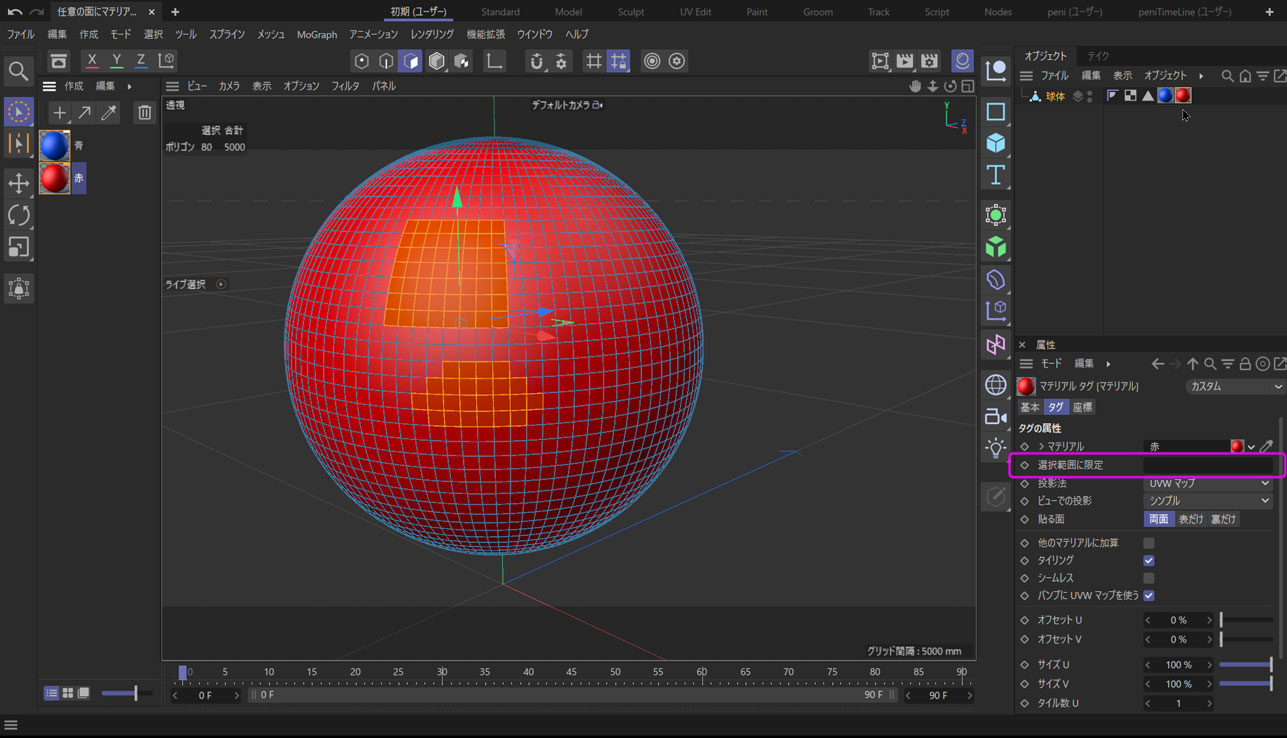Image resolution: width=1287 pixels, height=738 pixels.
Task: Switch to the Sculpt layout tab
Action: coord(630,12)
